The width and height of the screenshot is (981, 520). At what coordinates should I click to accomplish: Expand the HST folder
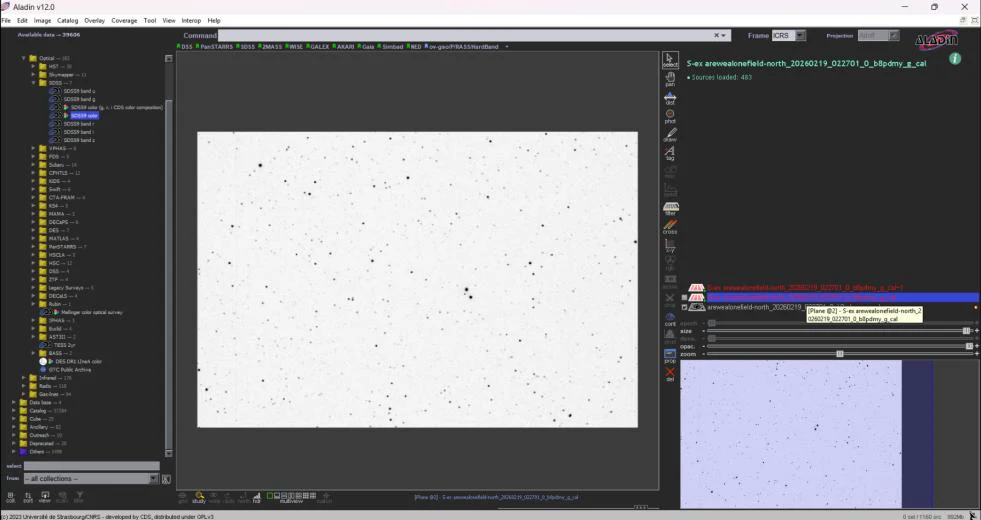(34, 66)
